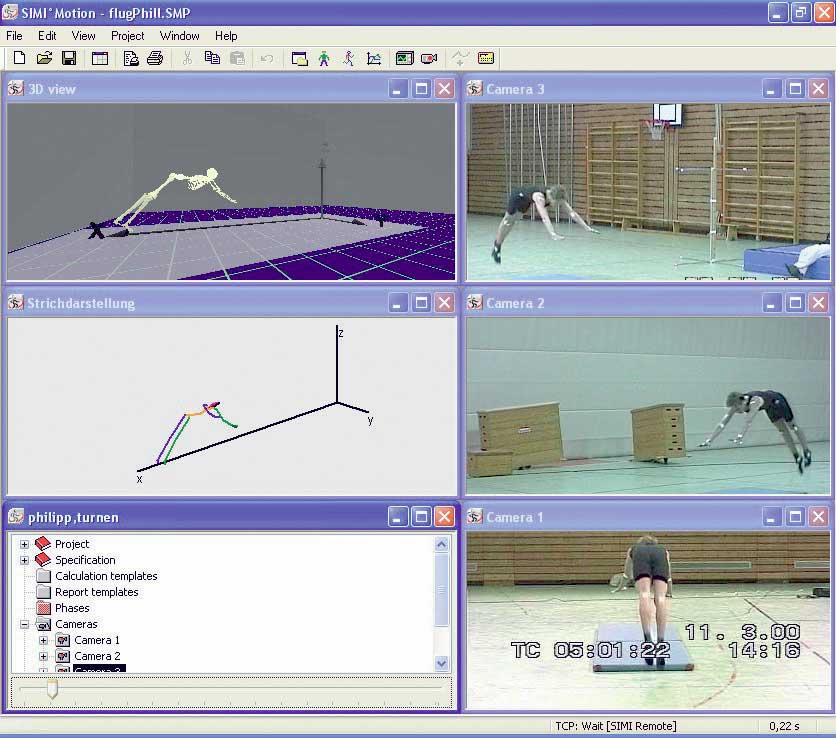The width and height of the screenshot is (836, 738).
Task: Click the Camera 3 window title icon
Action: click(x=475, y=88)
